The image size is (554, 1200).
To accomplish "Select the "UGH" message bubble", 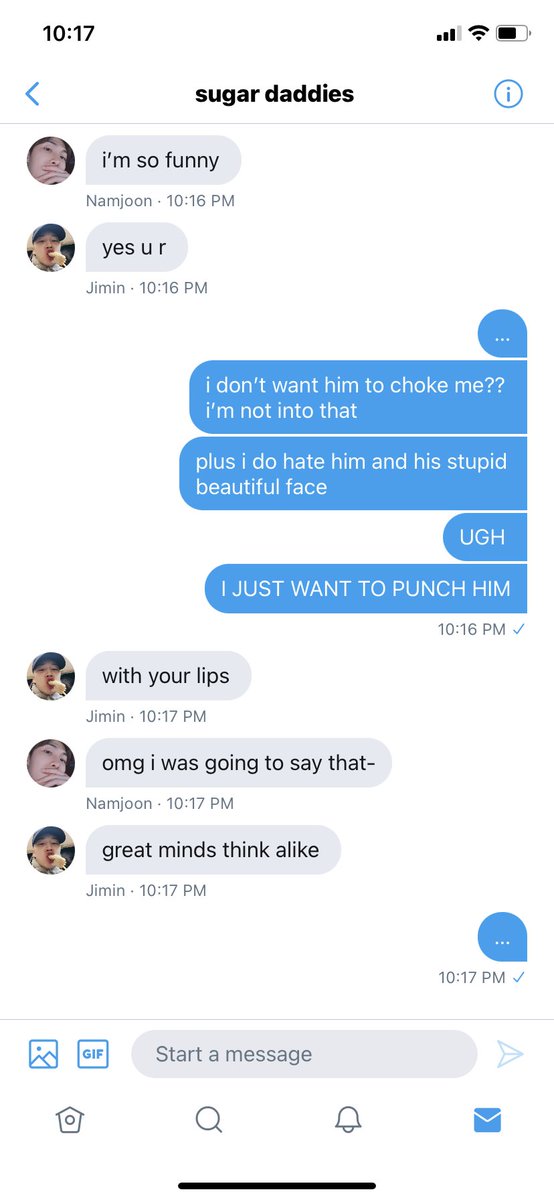I will tap(485, 538).
